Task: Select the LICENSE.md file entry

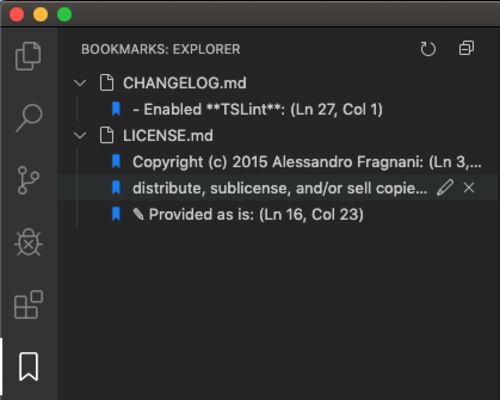Action: point(168,136)
